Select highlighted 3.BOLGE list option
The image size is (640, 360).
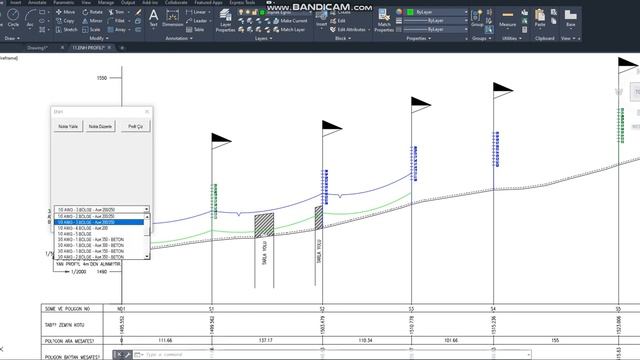click(99, 222)
